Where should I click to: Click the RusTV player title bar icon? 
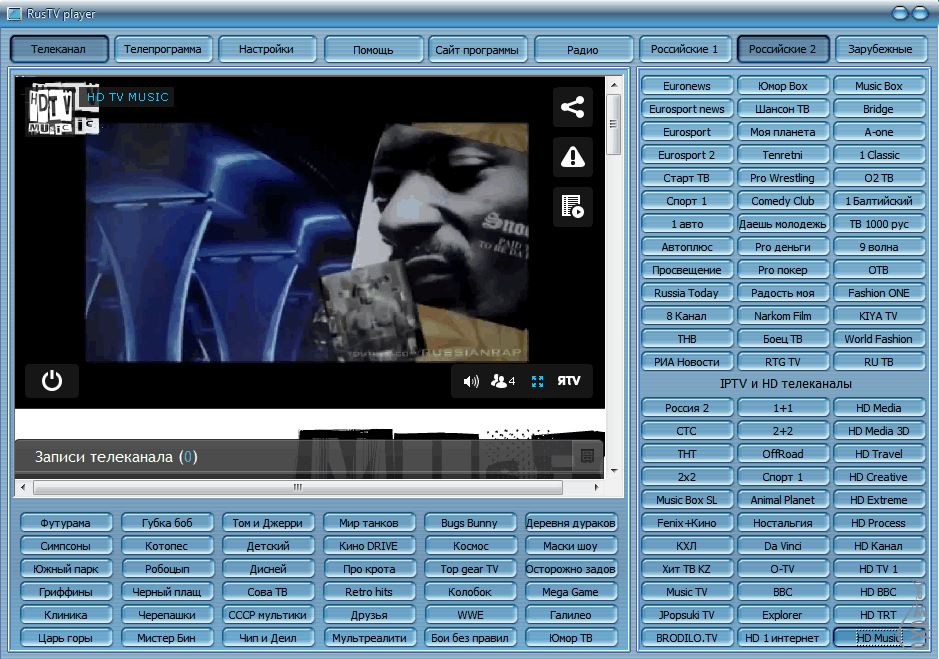pos(13,13)
